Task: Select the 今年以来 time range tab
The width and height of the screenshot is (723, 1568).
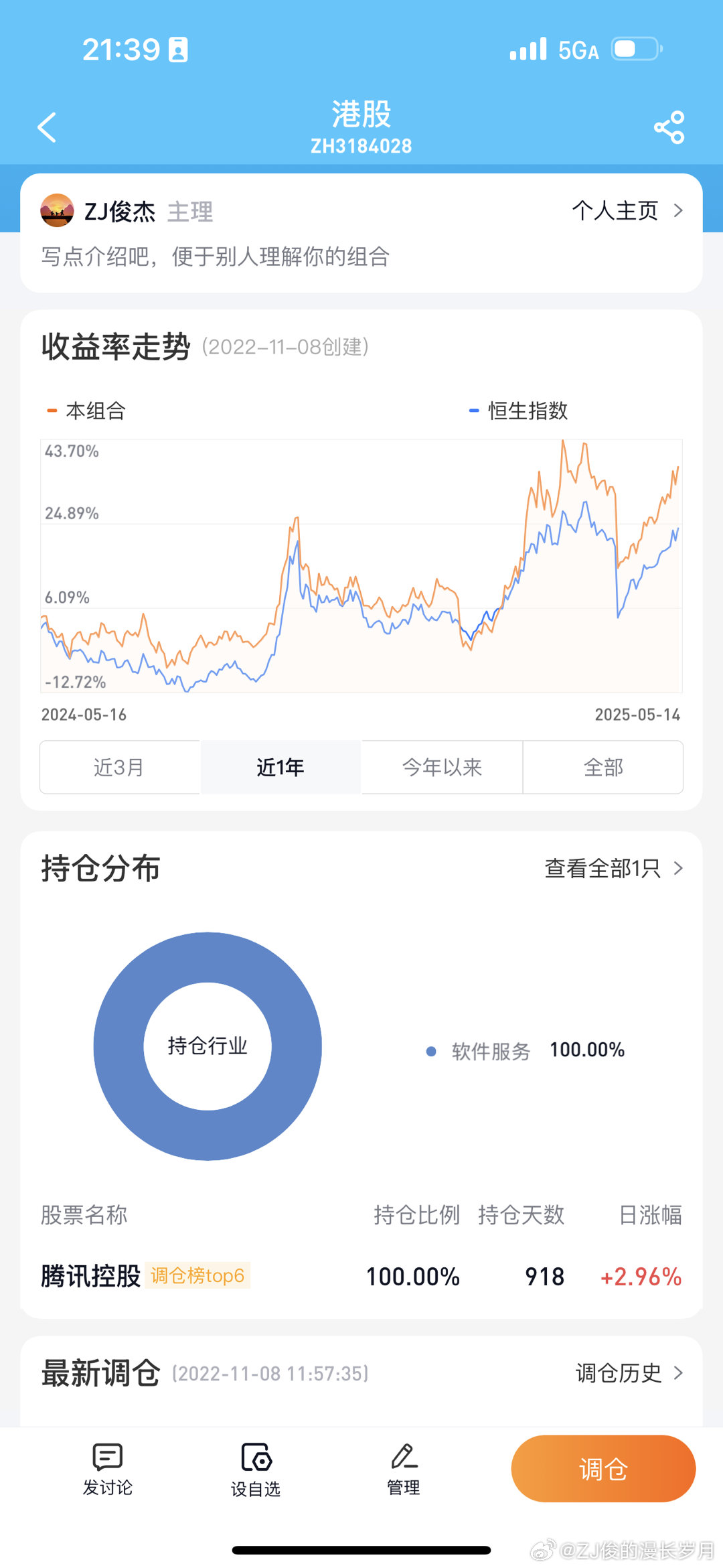Action: coord(442,767)
